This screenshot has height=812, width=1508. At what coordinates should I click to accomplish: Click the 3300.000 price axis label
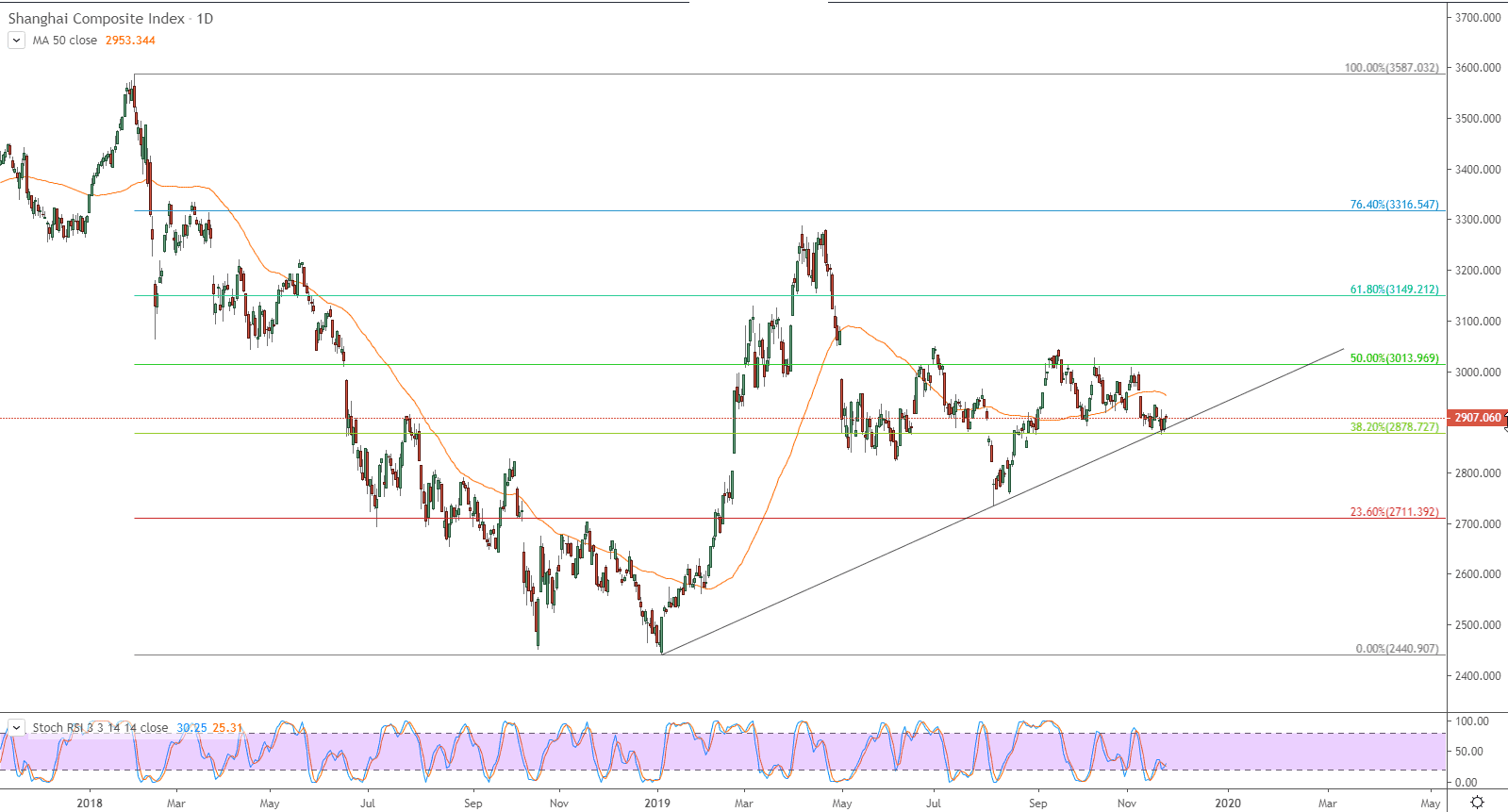1478,220
